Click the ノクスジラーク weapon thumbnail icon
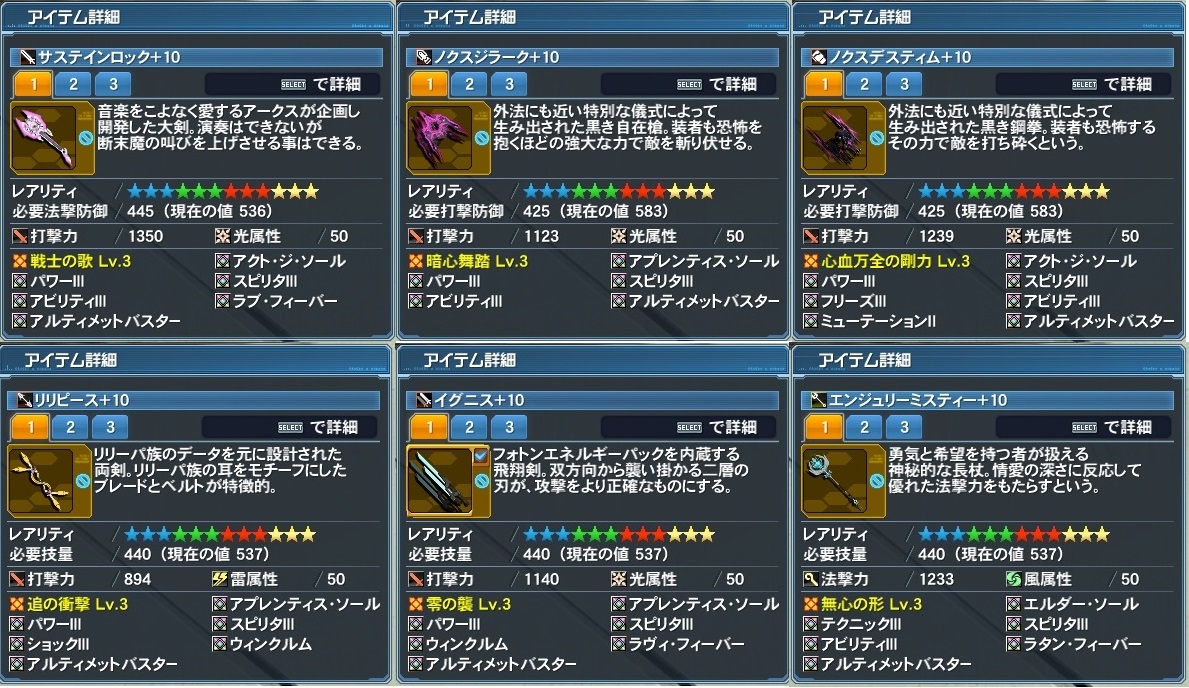The height and width of the screenshot is (688, 1189). (x=440, y=138)
